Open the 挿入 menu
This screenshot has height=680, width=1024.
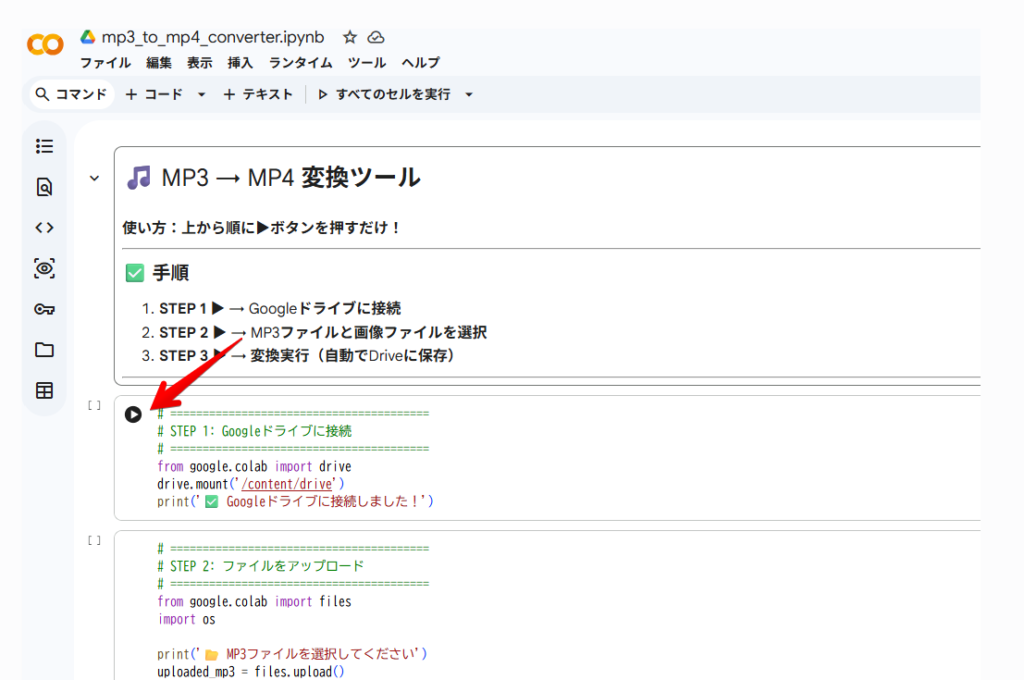point(240,63)
